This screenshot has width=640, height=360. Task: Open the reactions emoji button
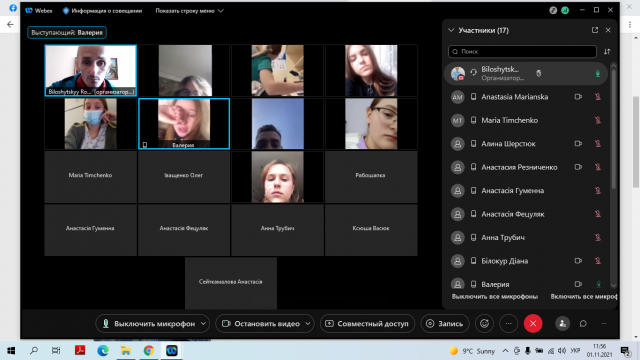tap(484, 324)
